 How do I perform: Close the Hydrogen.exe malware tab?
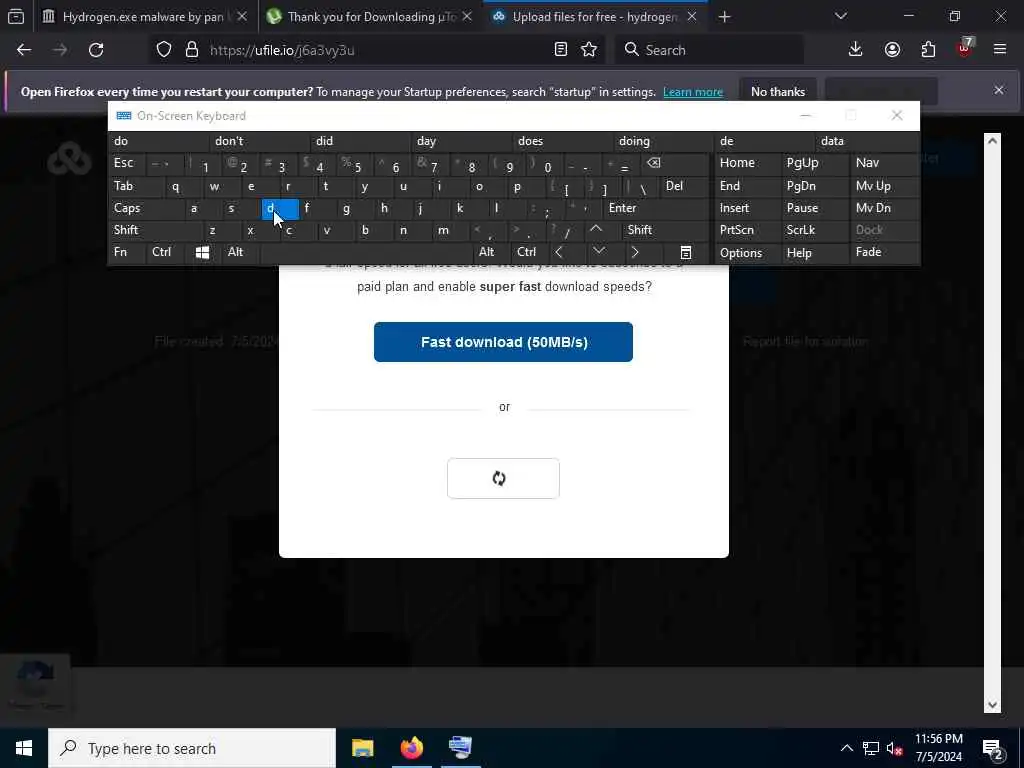pyautogui.click(x=242, y=17)
